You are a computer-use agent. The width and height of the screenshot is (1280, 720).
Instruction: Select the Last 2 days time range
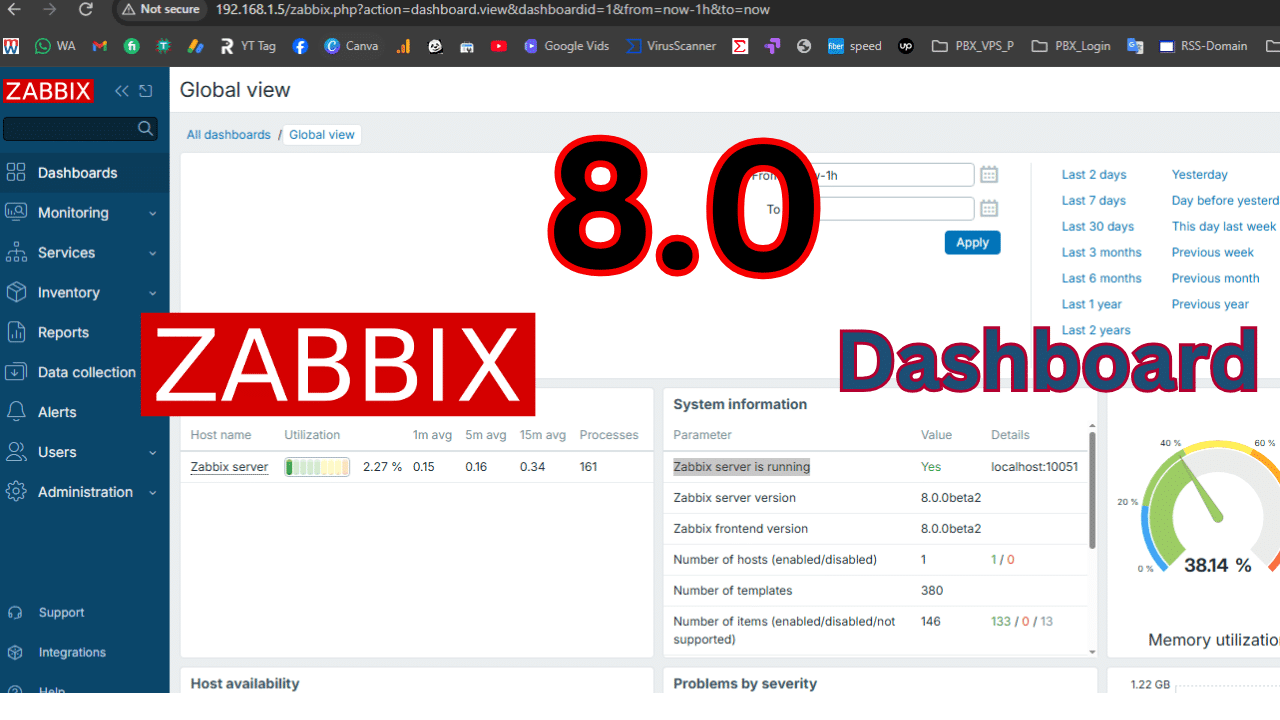(1094, 175)
